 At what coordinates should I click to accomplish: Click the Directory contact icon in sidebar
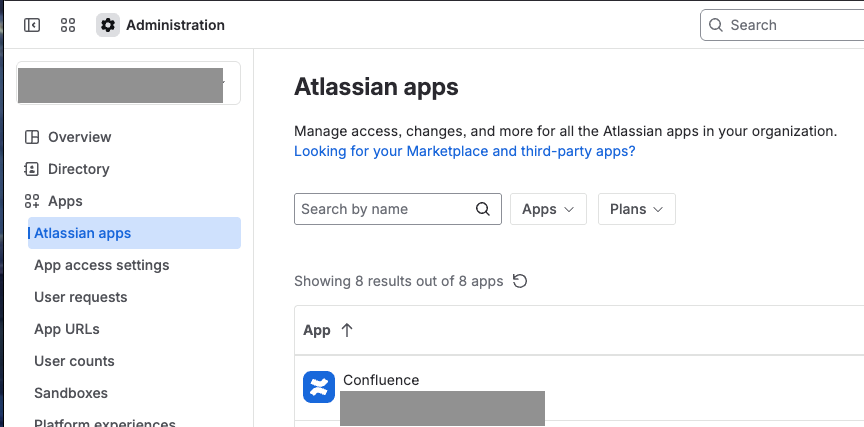tap(31, 169)
